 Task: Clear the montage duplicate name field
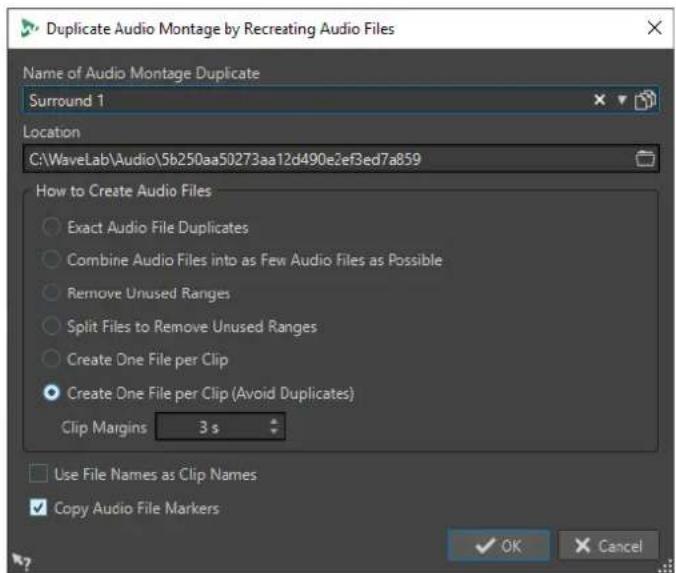[x=599, y=100]
